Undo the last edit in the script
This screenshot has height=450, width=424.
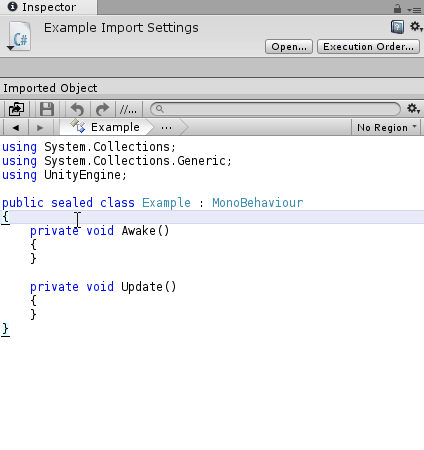point(77,109)
